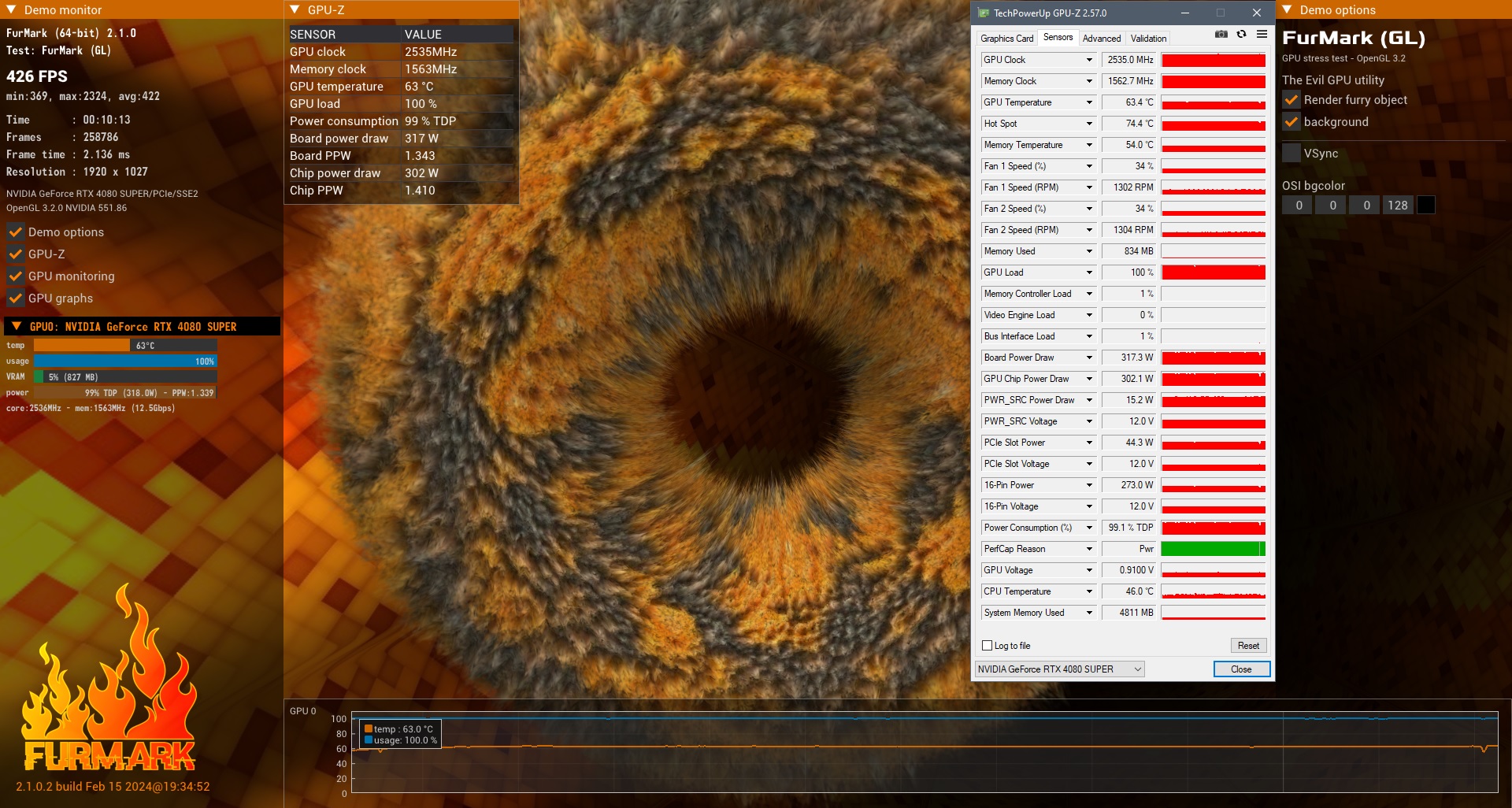Click the GPU Clock value 2535.0 MHz
The image size is (1512, 808).
pos(1129,60)
